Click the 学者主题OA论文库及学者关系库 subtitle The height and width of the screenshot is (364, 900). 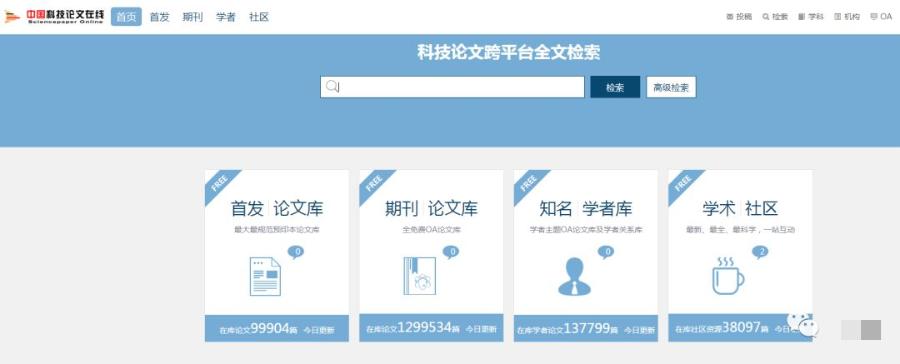(585, 230)
